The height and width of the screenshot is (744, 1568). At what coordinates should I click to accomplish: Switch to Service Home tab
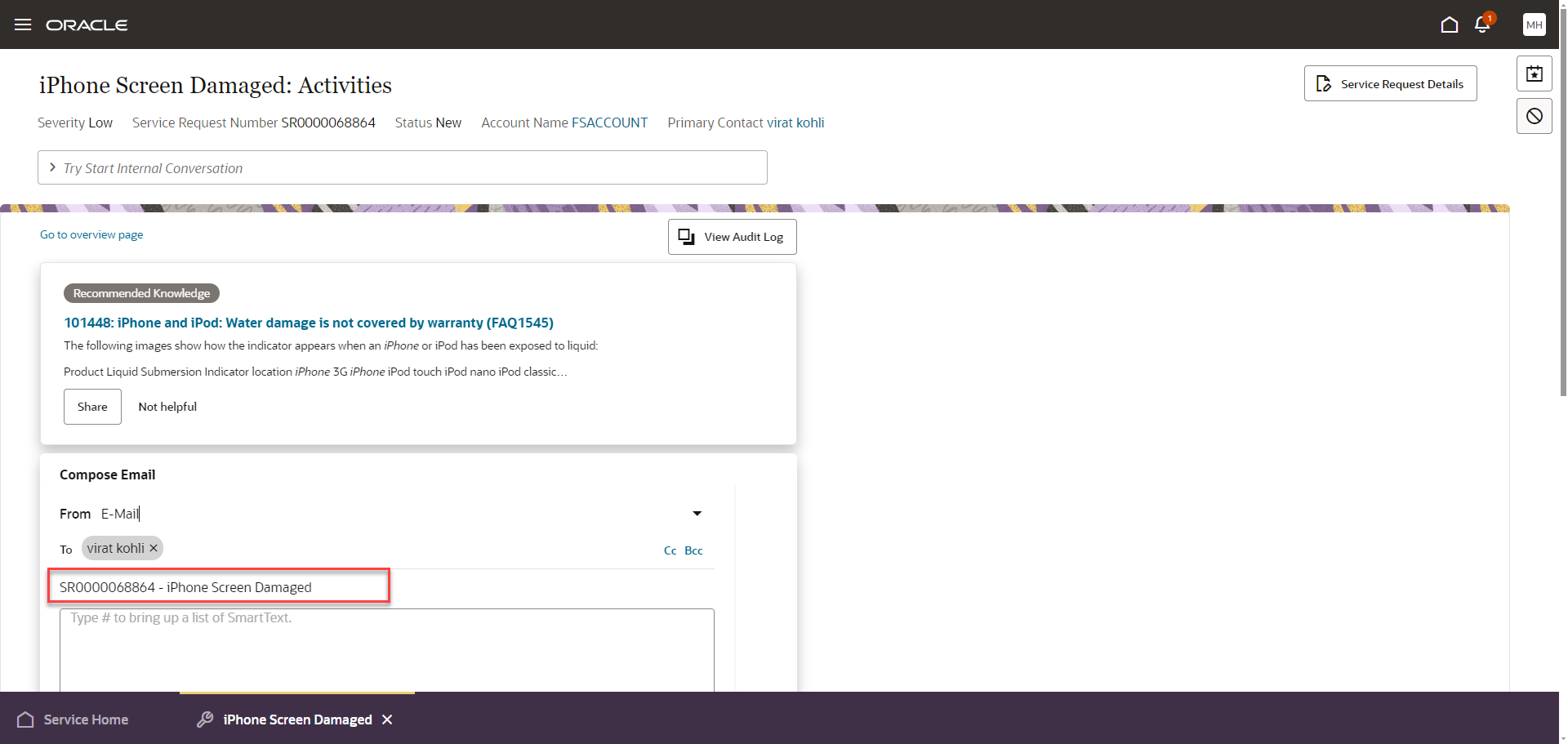click(73, 719)
